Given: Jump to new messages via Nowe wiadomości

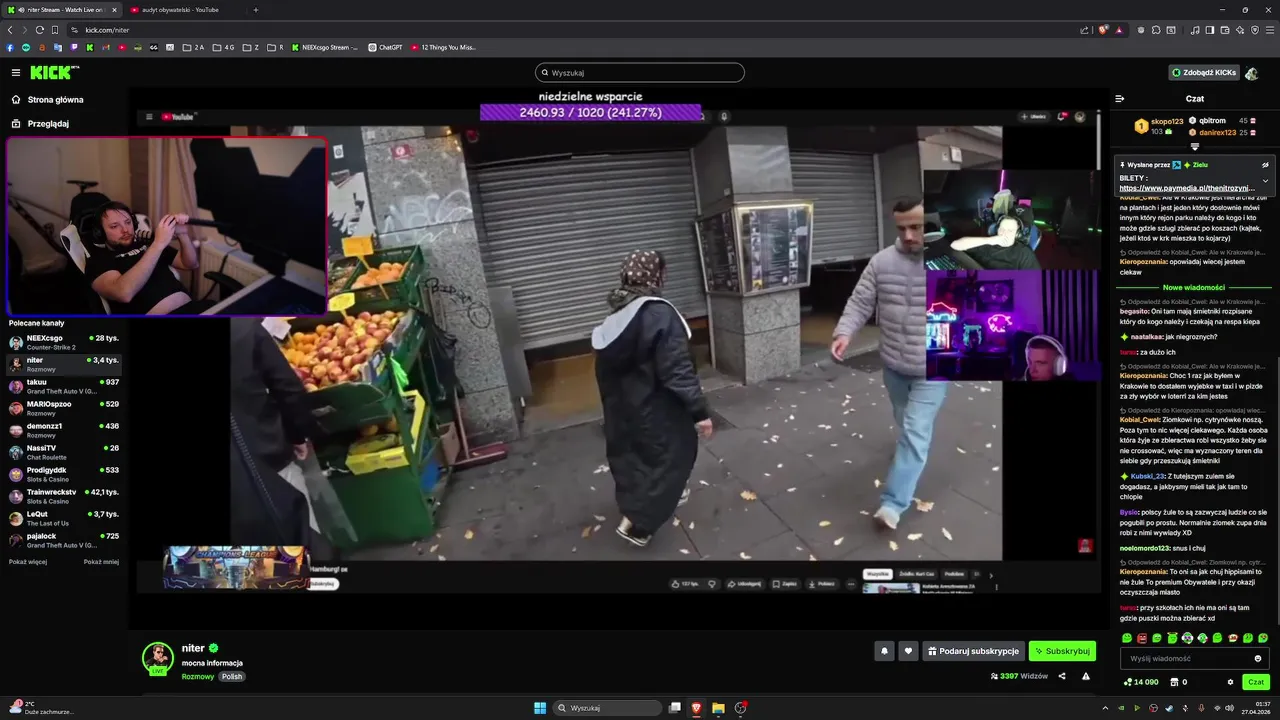Looking at the screenshot, I should click(x=1194, y=288).
